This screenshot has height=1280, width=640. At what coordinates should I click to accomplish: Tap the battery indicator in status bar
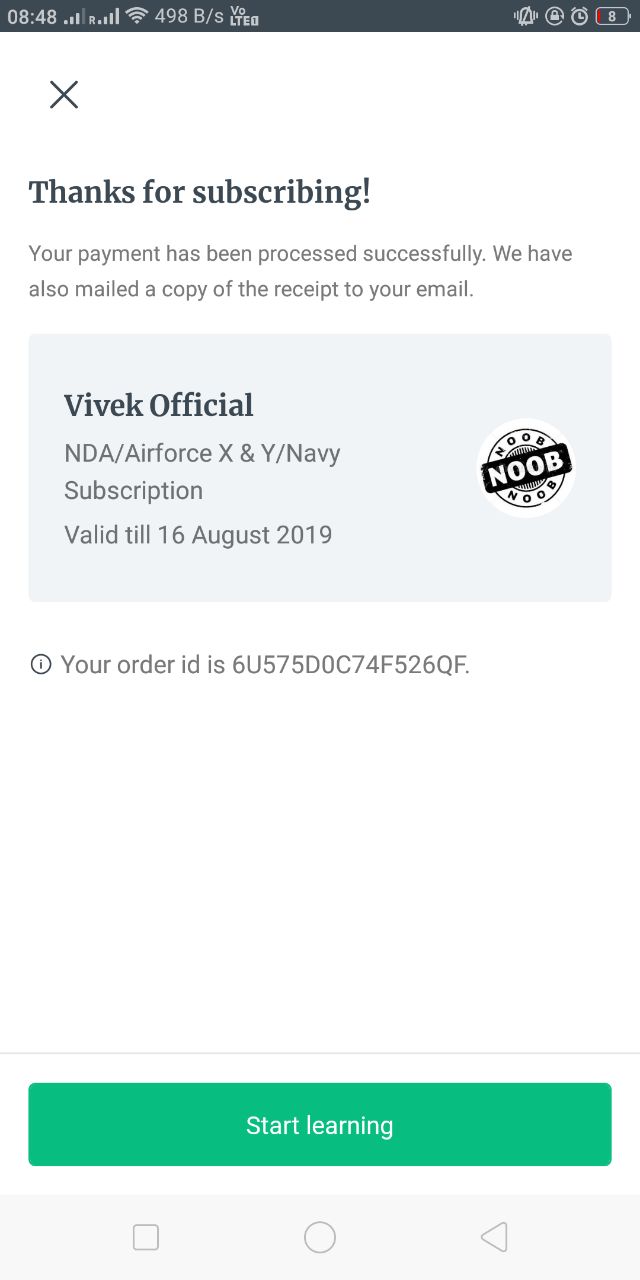(x=612, y=16)
